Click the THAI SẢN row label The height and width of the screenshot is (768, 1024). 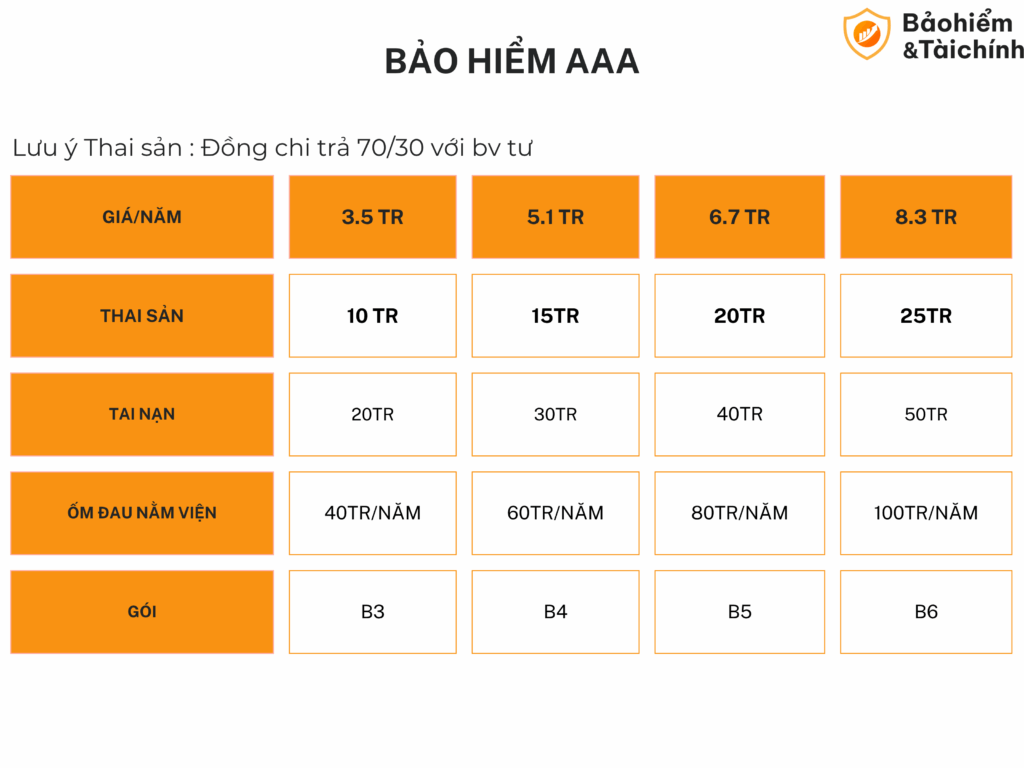pyautogui.click(x=142, y=316)
